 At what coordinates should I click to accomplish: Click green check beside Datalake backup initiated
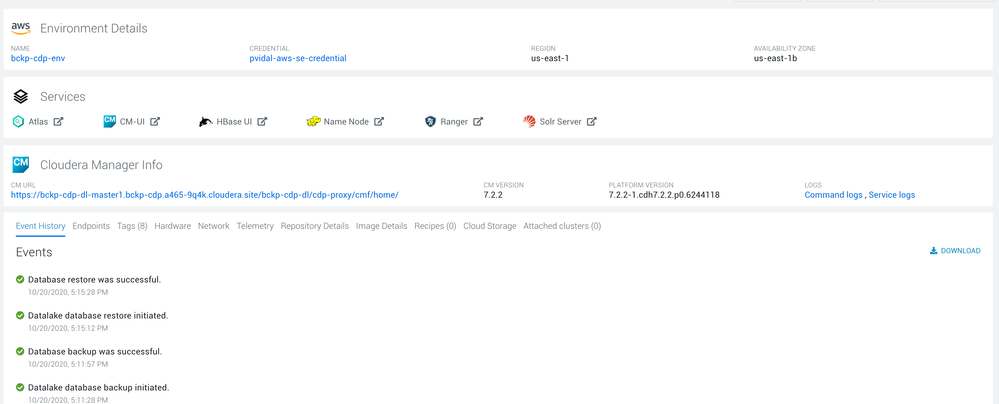click(20, 387)
